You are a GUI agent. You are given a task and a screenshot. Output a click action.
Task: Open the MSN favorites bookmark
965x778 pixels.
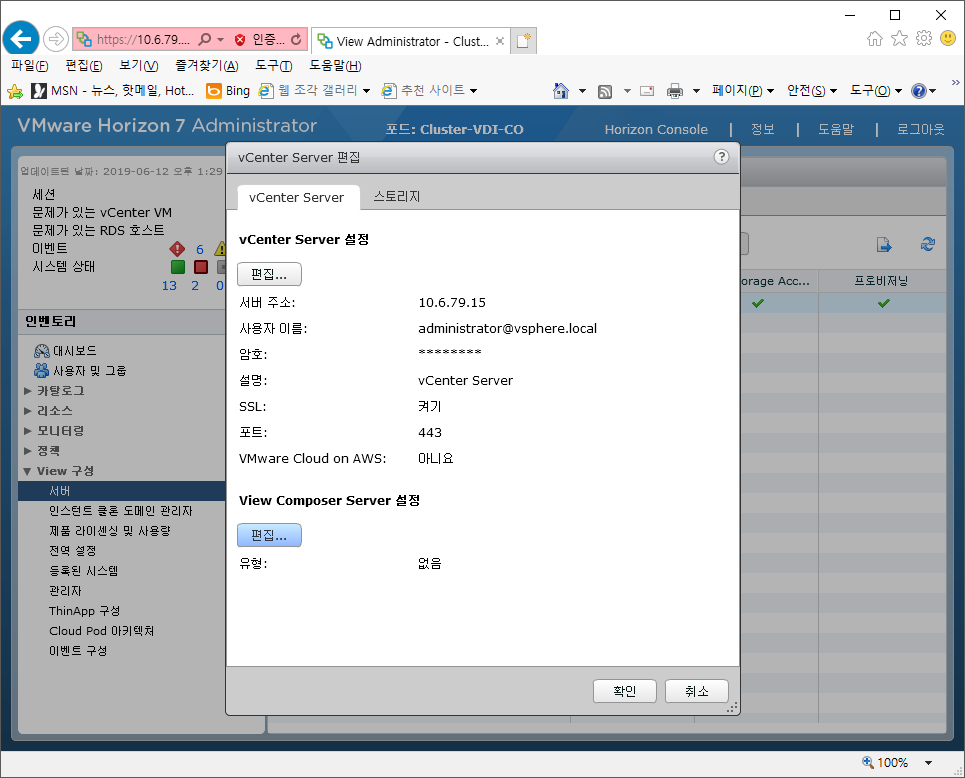[113, 91]
